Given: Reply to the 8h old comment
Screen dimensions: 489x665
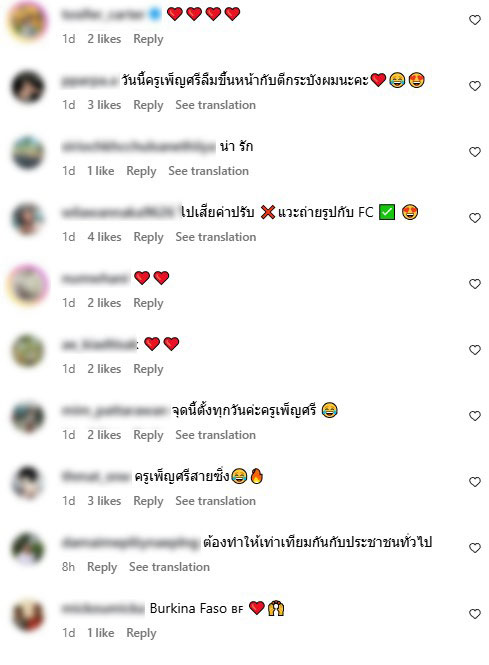Looking at the screenshot, I should pos(102,567).
